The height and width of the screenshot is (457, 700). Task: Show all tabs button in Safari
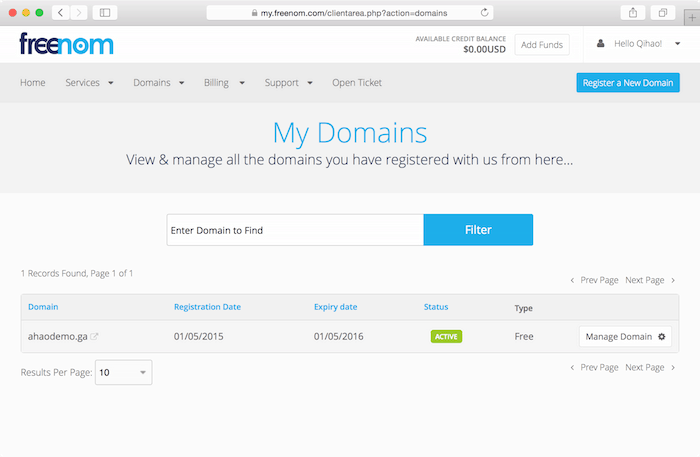(x=663, y=12)
